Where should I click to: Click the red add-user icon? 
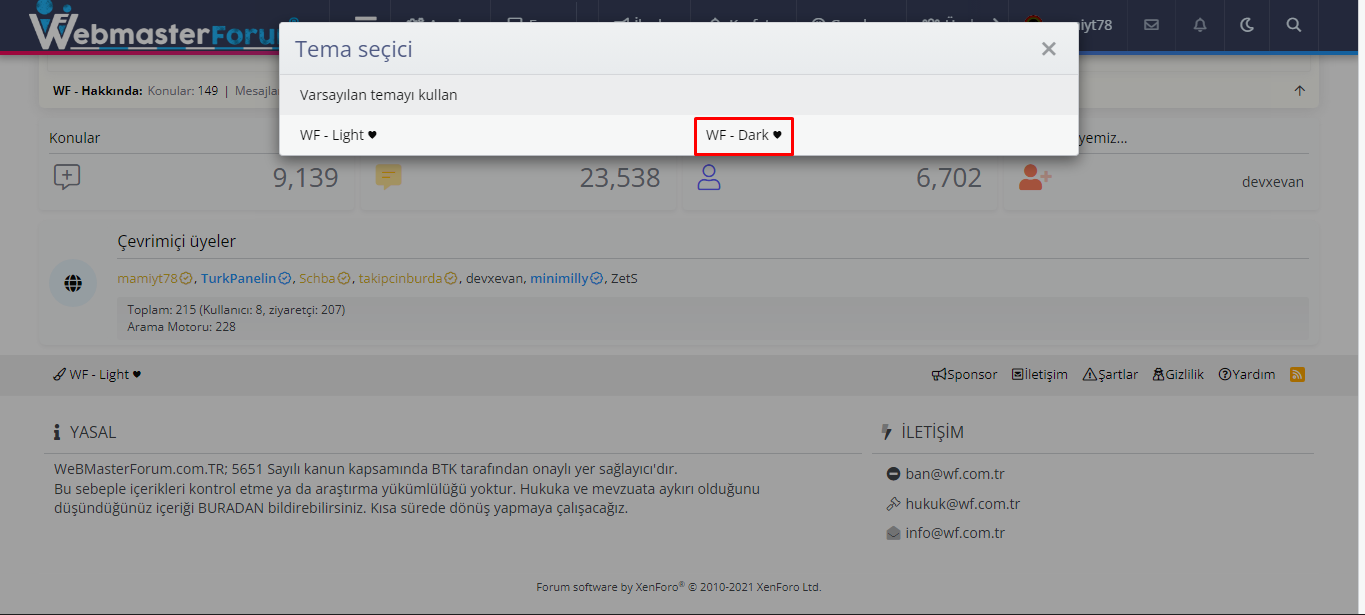(x=1035, y=177)
